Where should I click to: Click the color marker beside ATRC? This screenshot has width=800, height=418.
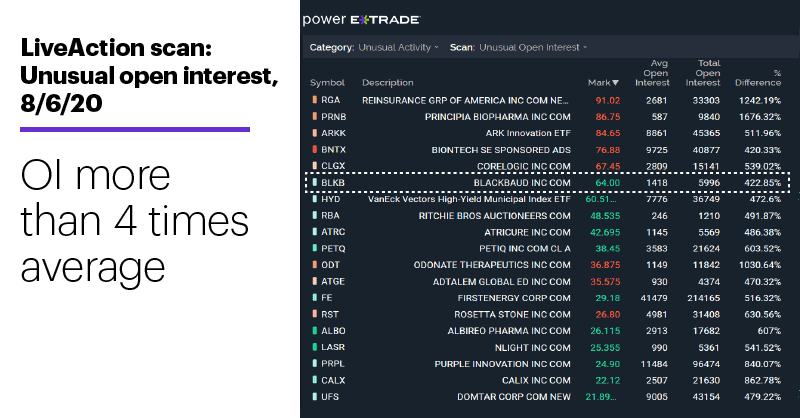click(x=315, y=232)
